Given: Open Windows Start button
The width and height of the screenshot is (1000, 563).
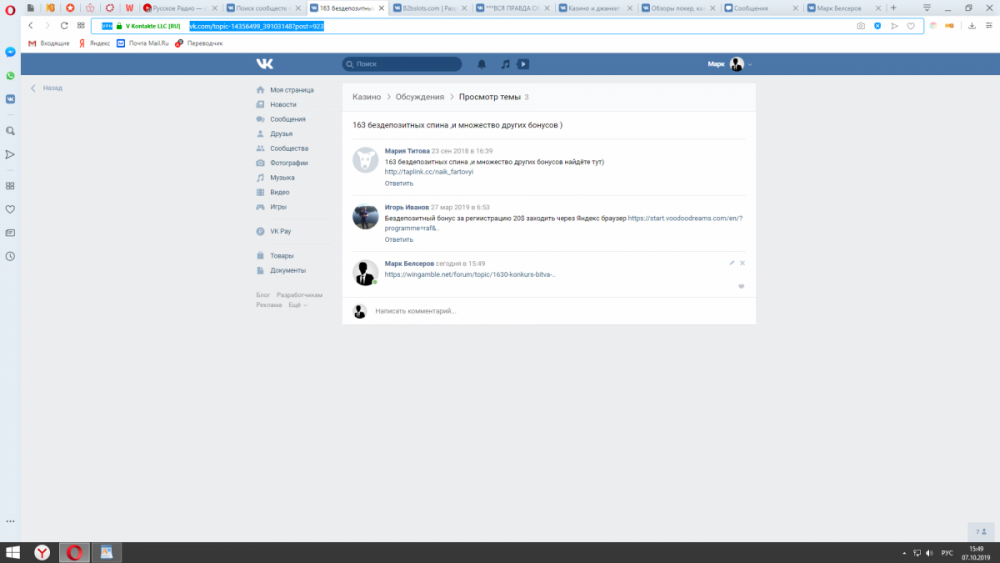Looking at the screenshot, I should [x=12, y=552].
